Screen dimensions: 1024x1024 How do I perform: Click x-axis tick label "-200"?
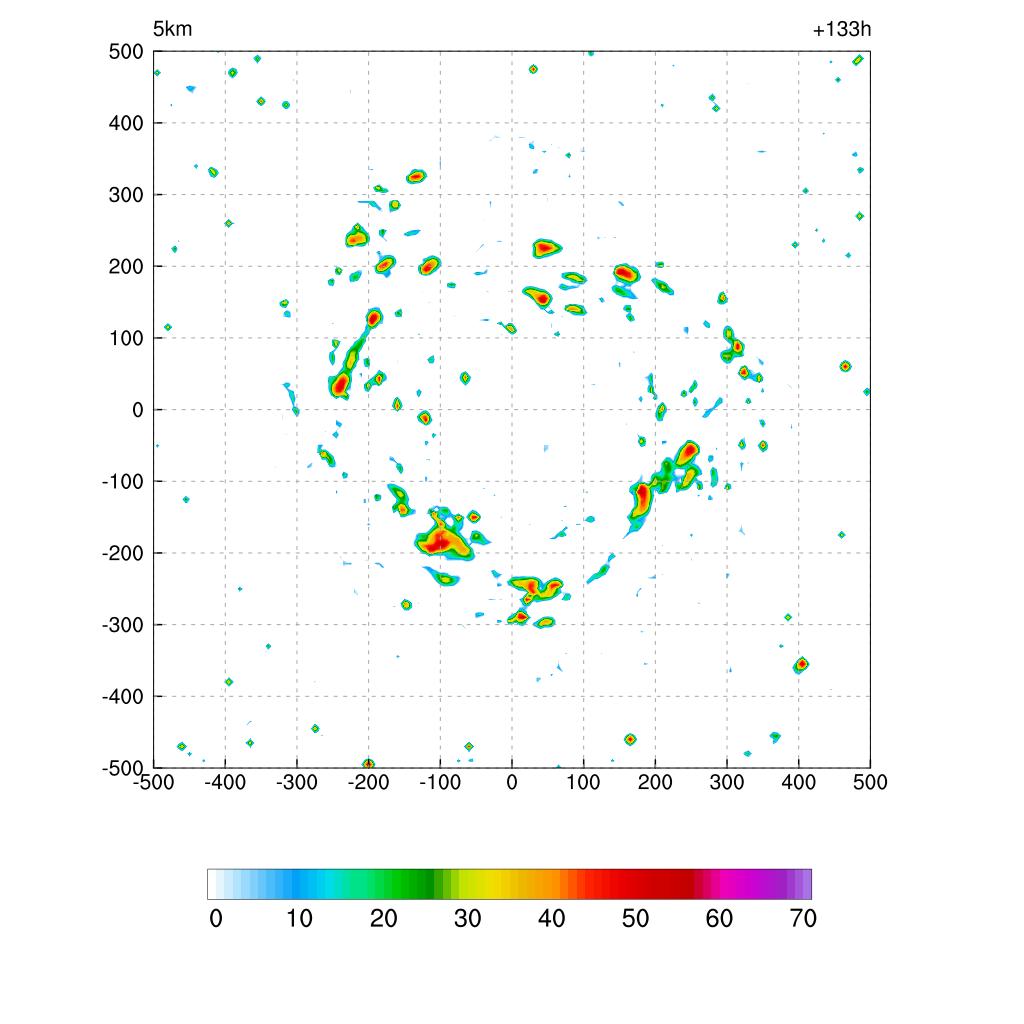point(368,782)
